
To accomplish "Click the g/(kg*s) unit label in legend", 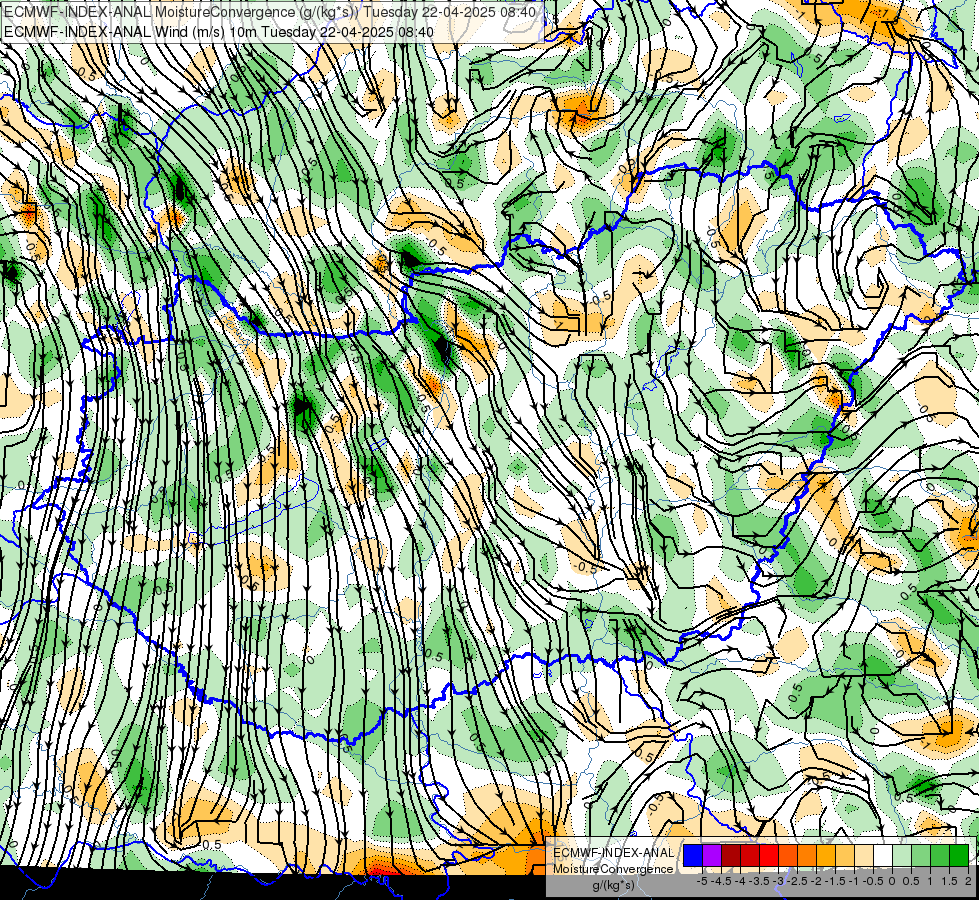I will [x=613, y=886].
